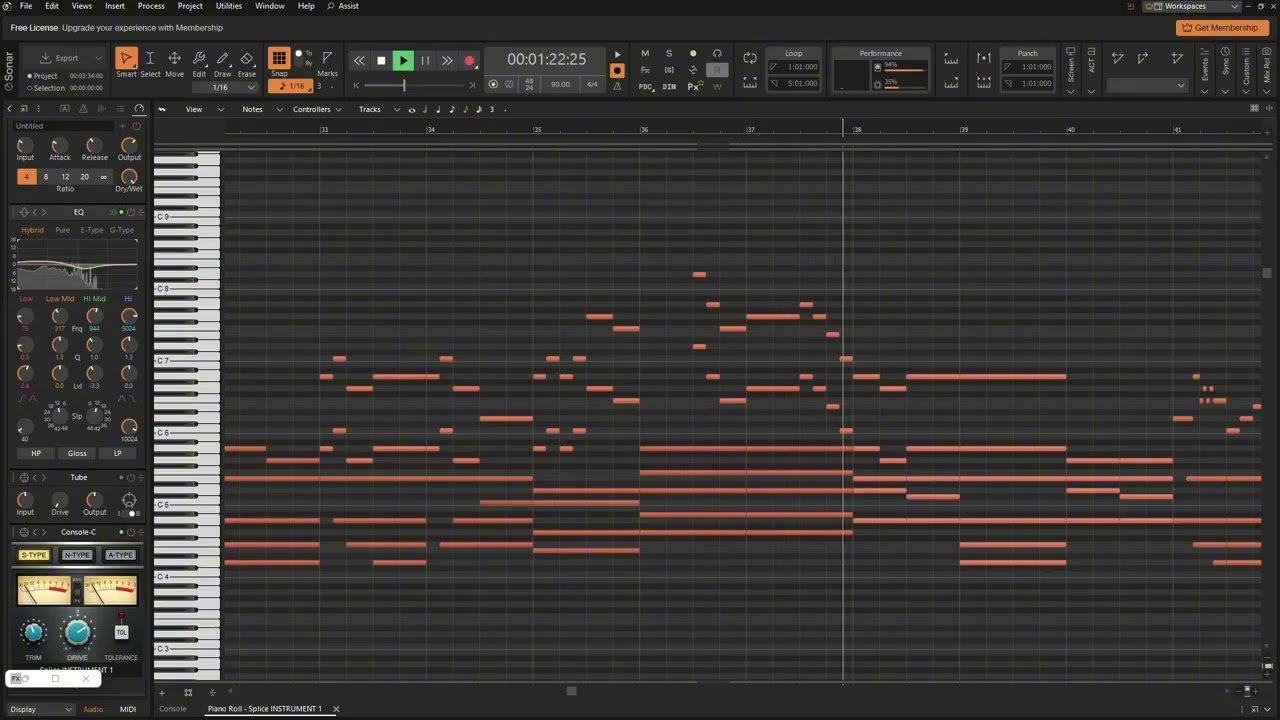Click the headphones icon in the mix module
Viewport: 1280px width, 720px height.
pos(717,54)
